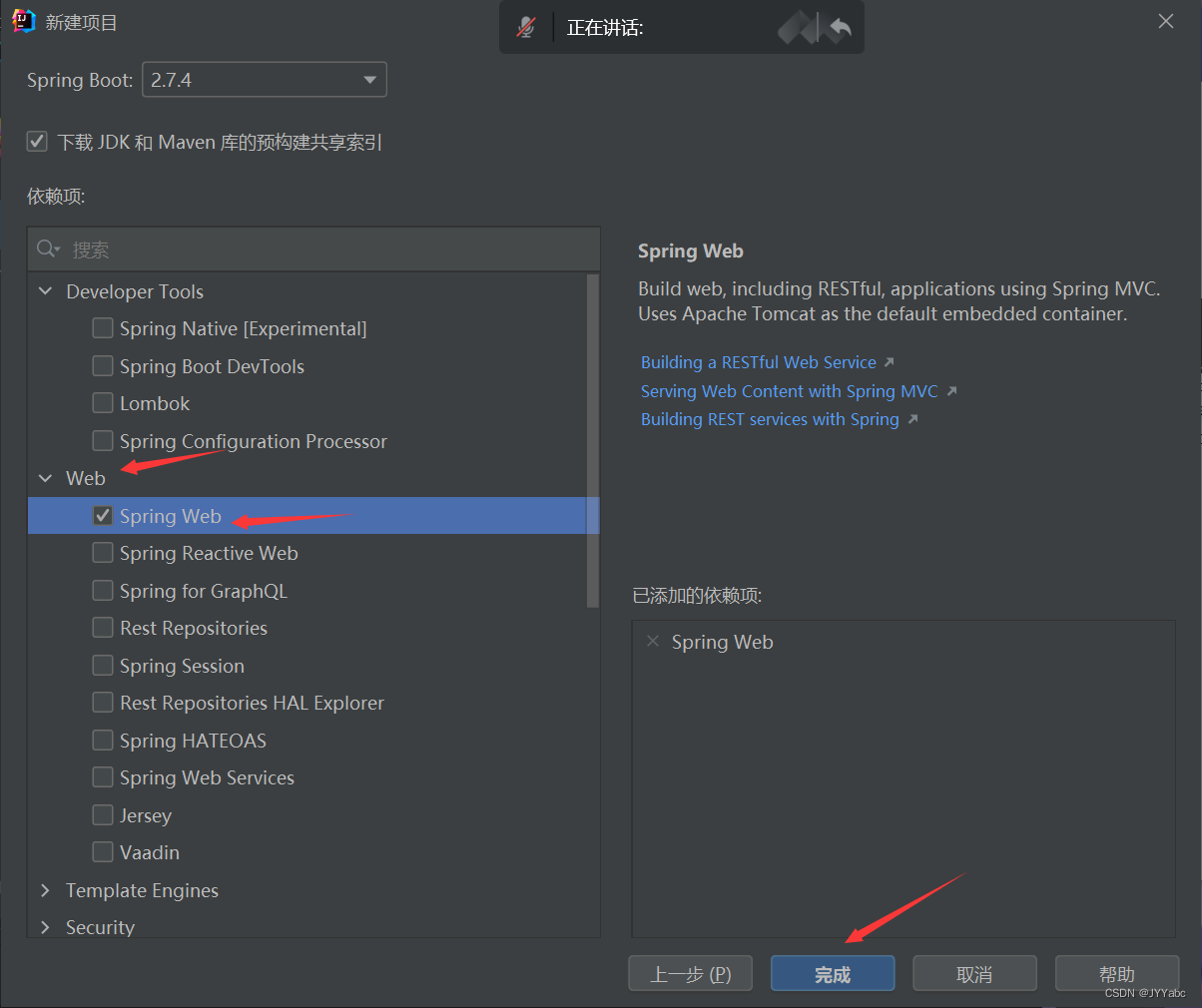Select the Lombok label text

(155, 403)
